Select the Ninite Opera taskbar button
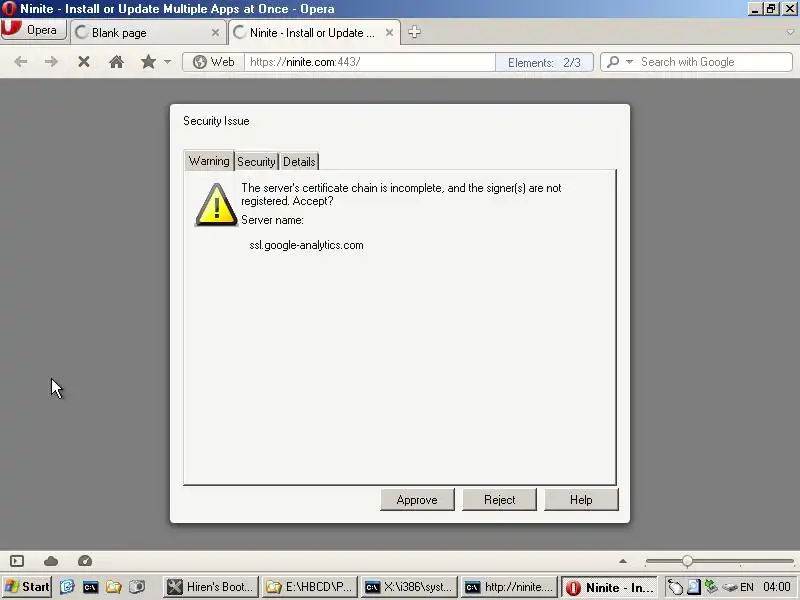This screenshot has width=800, height=600. [x=609, y=587]
